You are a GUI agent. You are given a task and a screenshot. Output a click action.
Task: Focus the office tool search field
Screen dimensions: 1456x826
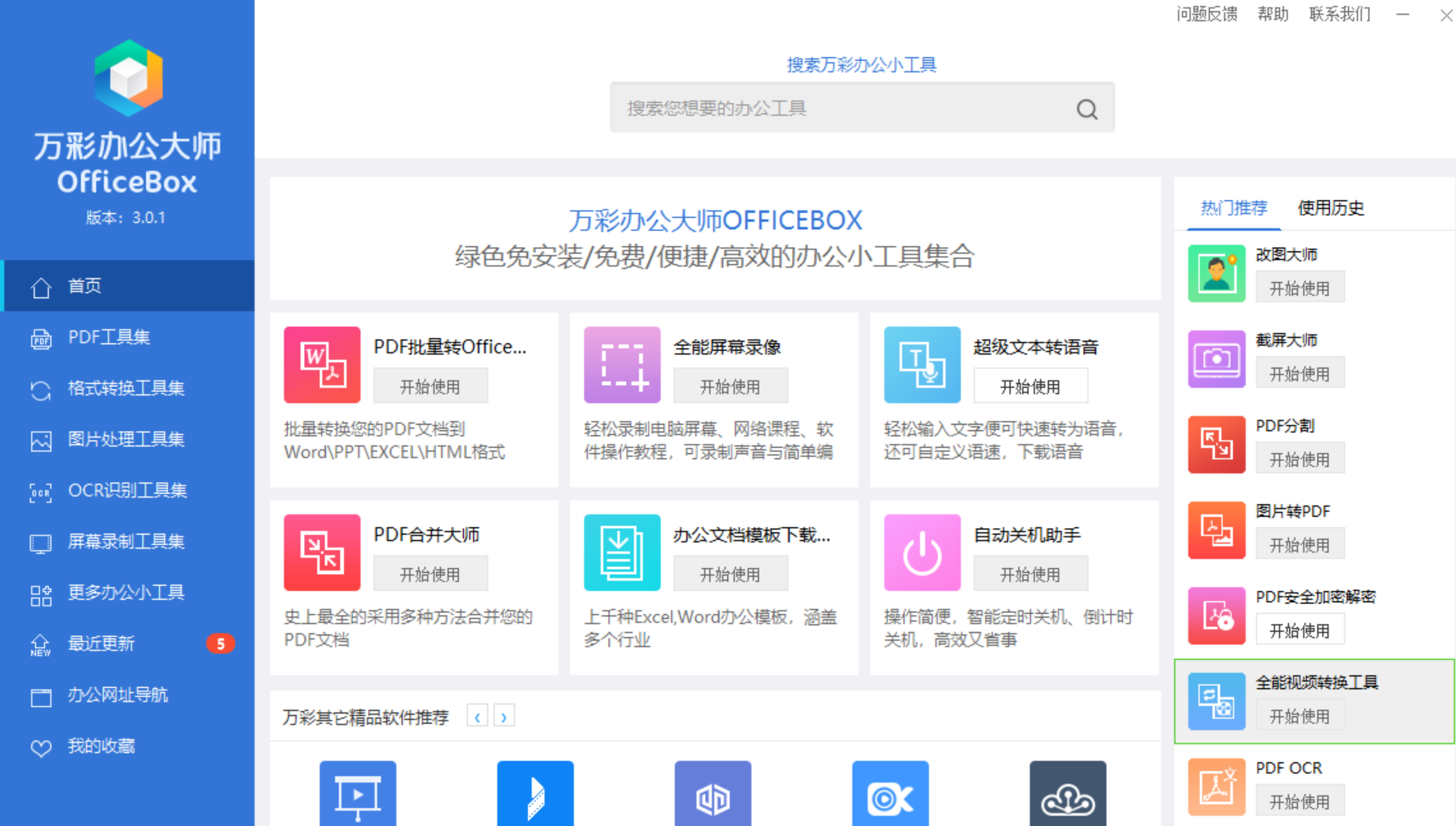click(862, 108)
